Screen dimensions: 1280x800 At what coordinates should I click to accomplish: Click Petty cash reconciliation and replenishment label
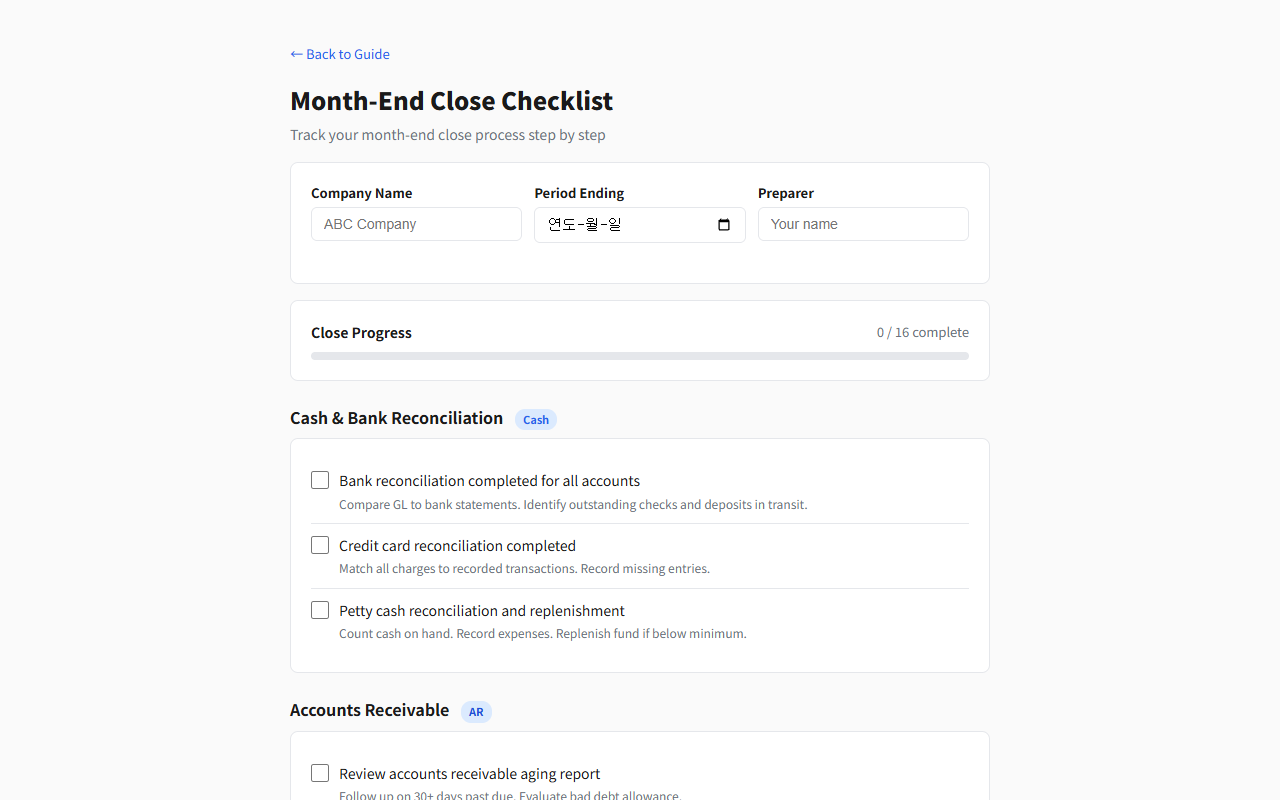coord(481,611)
